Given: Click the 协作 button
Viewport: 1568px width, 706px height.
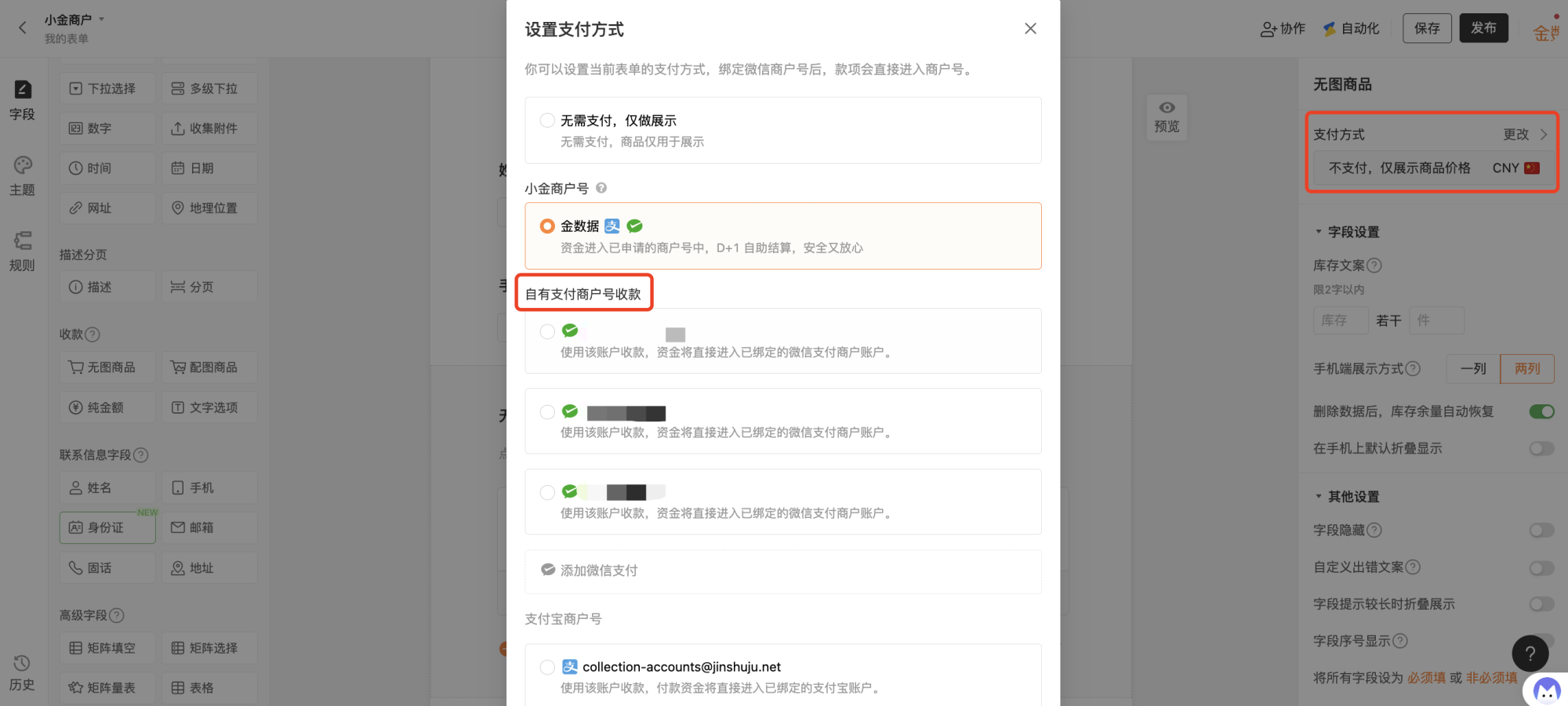Looking at the screenshot, I should (1283, 29).
